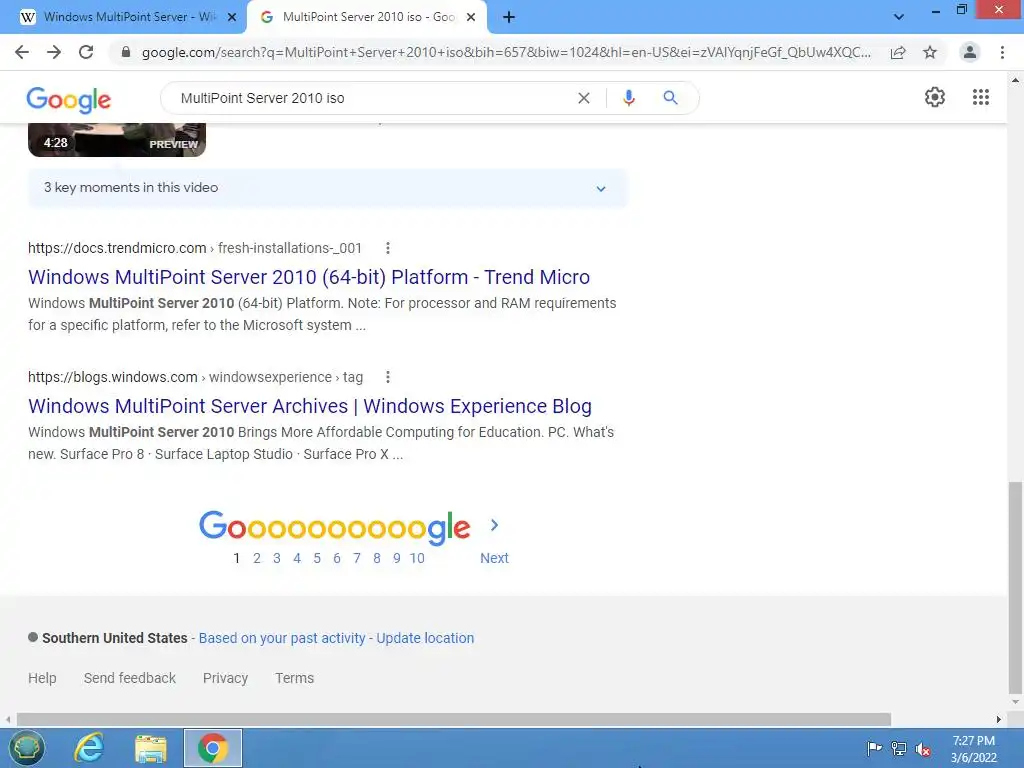Open the Chrome three-dot menu

[1002, 52]
